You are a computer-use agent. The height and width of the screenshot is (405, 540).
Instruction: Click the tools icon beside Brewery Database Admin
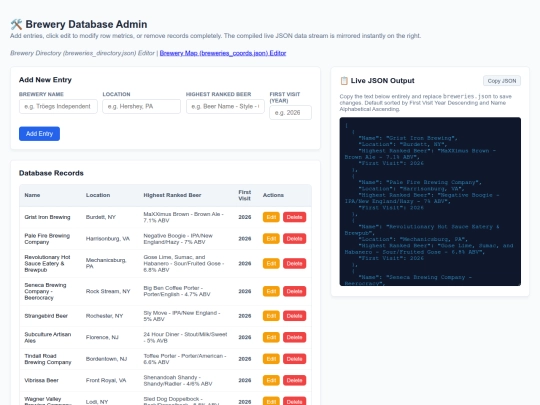tap(16, 24)
